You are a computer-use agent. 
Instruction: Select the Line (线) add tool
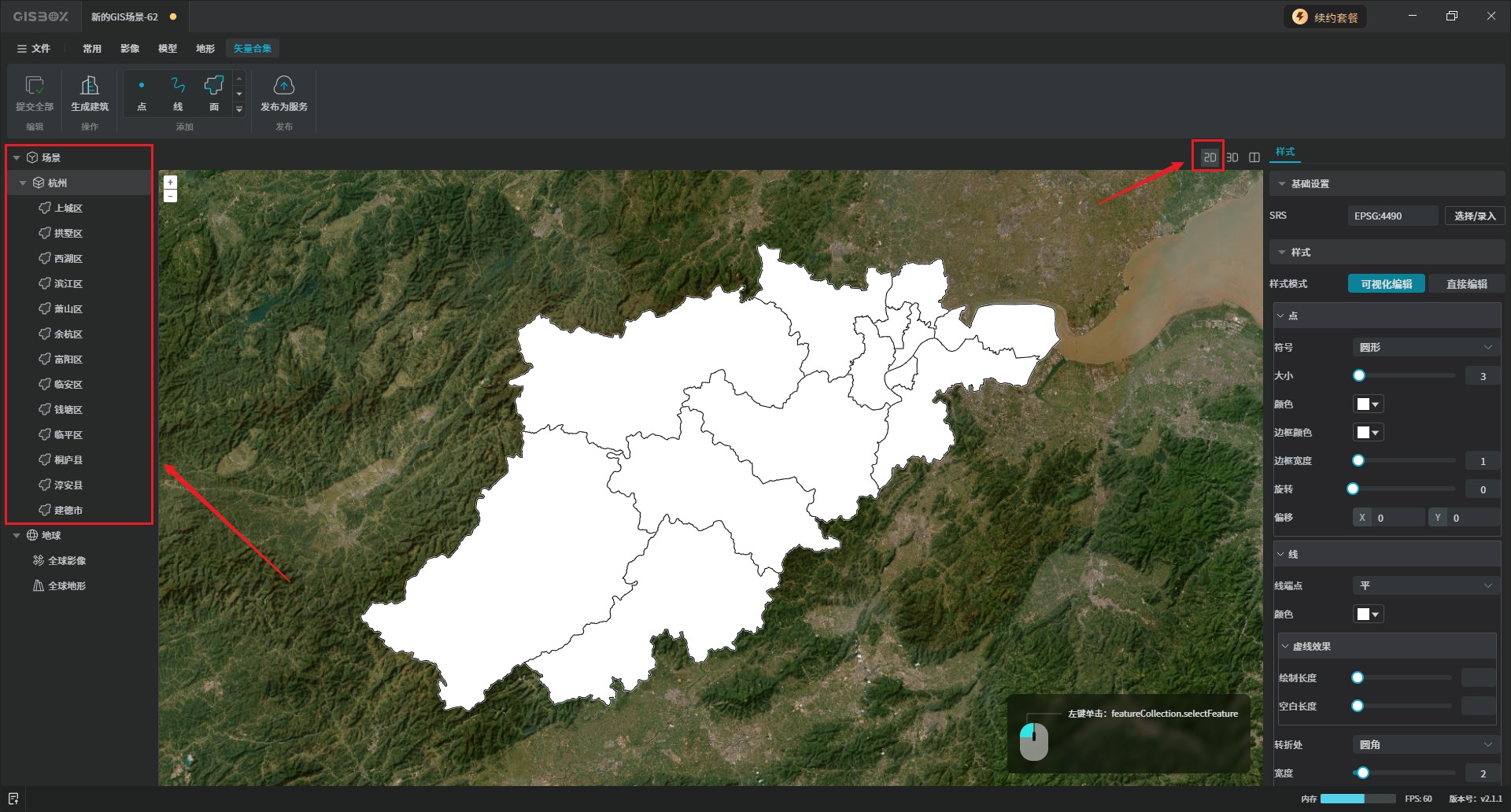coord(178,86)
